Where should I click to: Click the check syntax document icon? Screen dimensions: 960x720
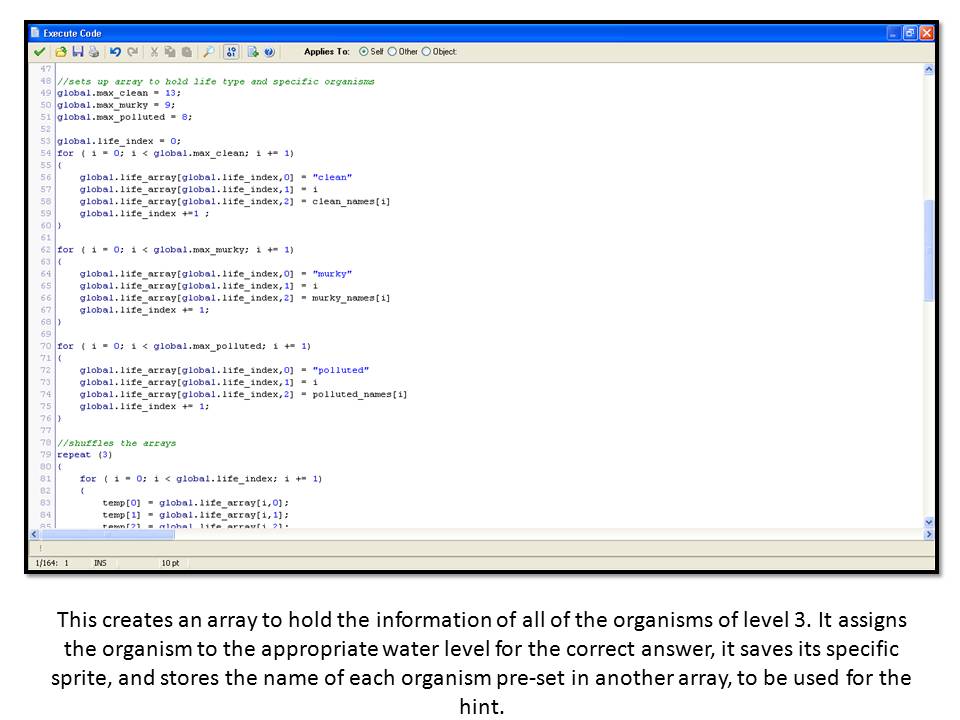pos(253,52)
